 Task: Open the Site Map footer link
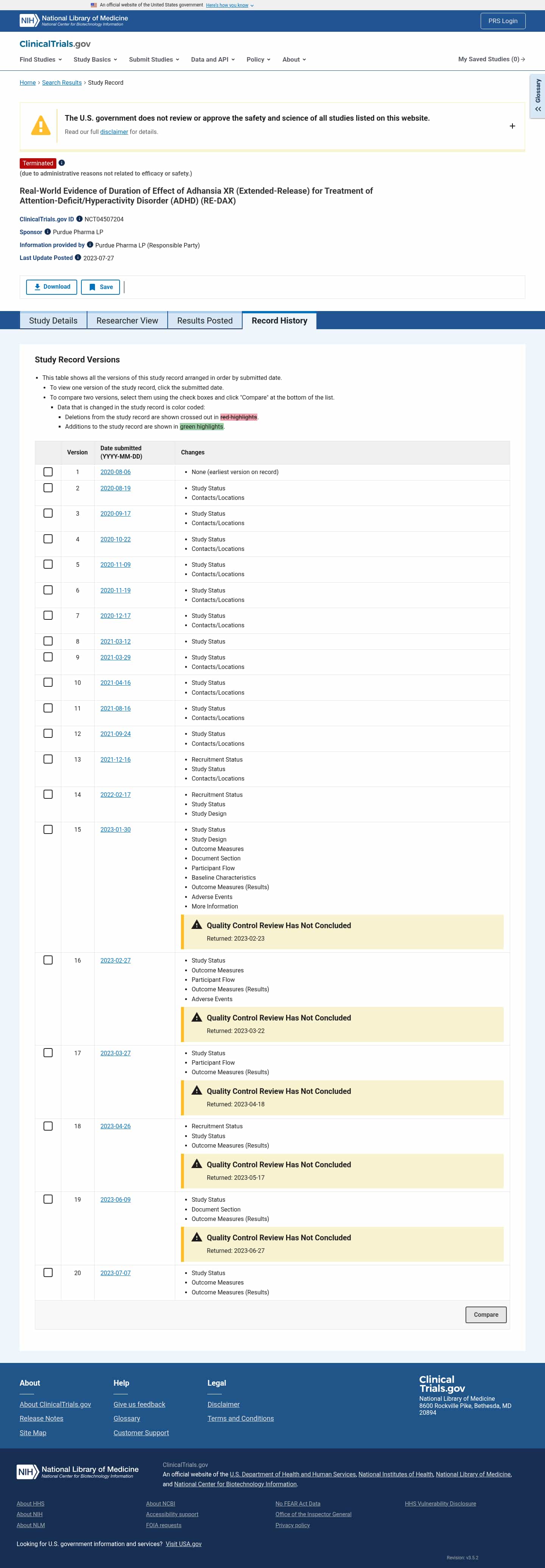[33, 1433]
